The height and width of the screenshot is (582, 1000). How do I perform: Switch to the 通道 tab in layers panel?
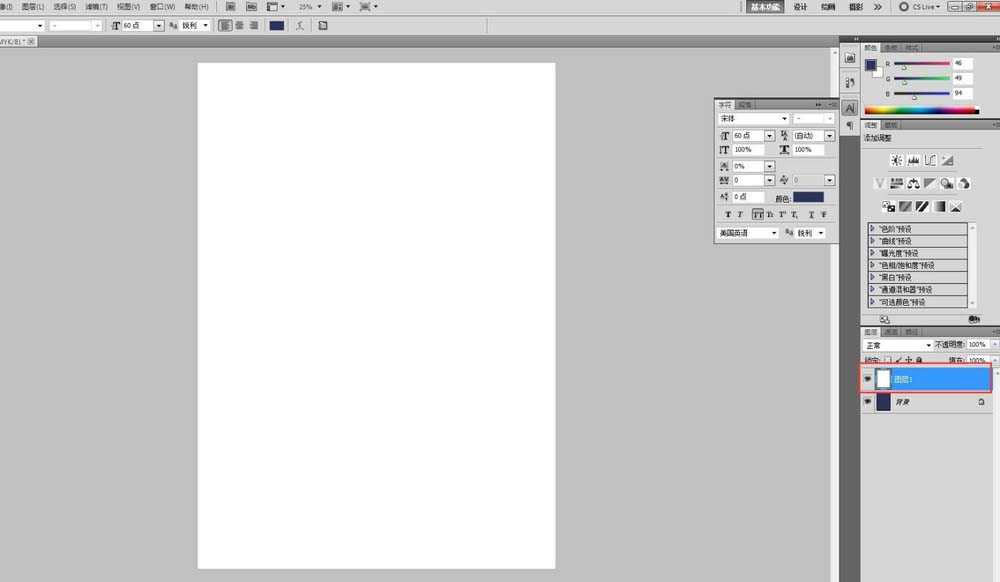[891, 332]
